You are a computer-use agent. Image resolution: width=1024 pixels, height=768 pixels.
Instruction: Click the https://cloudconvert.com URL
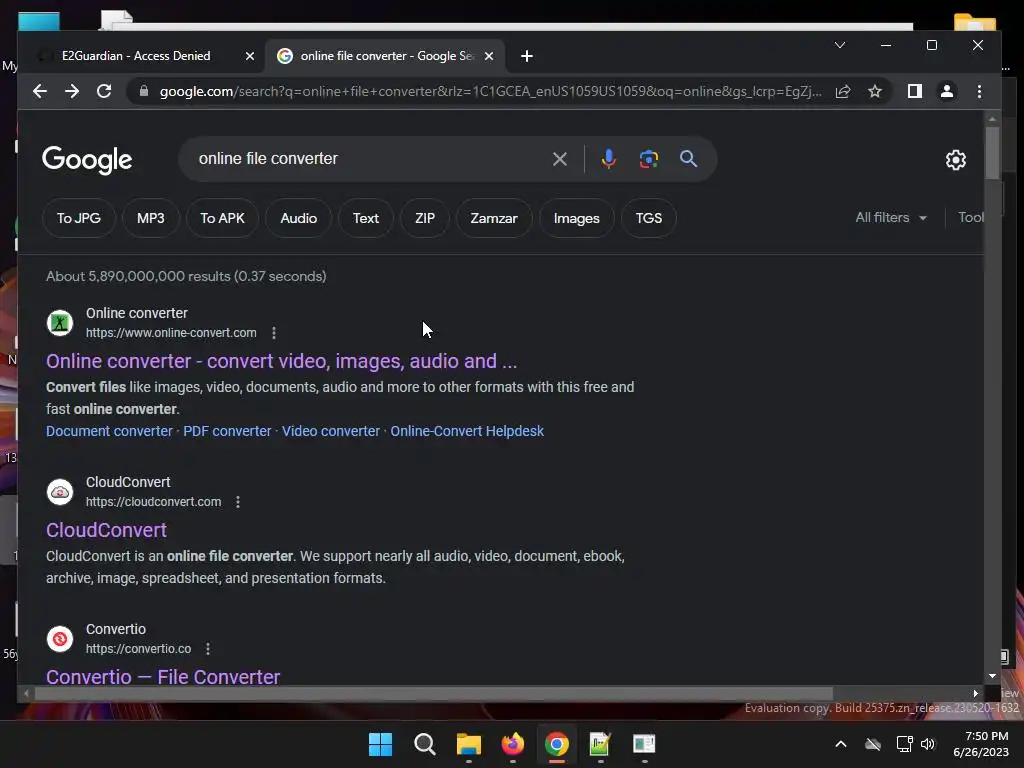(x=153, y=502)
